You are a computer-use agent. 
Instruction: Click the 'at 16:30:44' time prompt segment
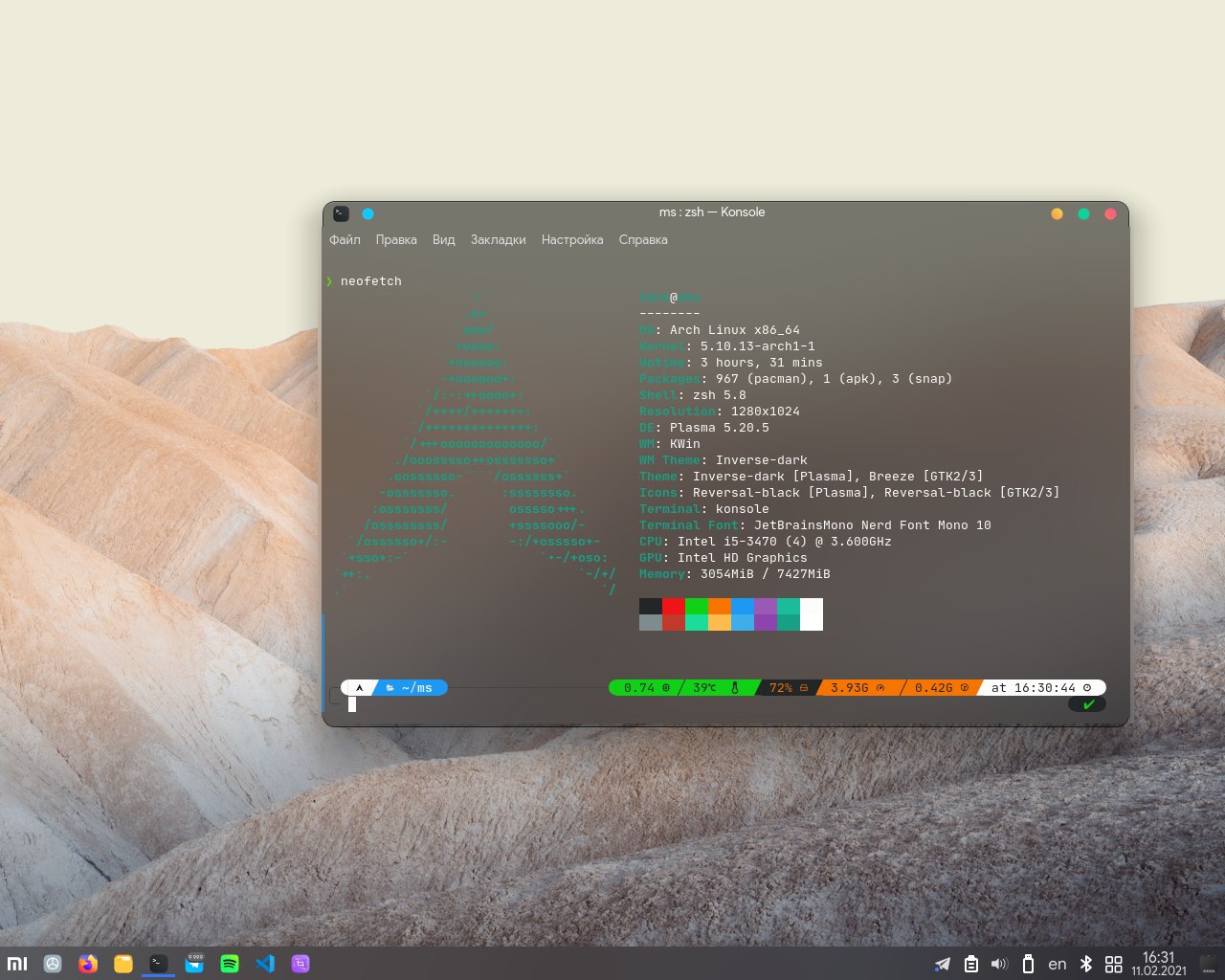pos(1041,687)
